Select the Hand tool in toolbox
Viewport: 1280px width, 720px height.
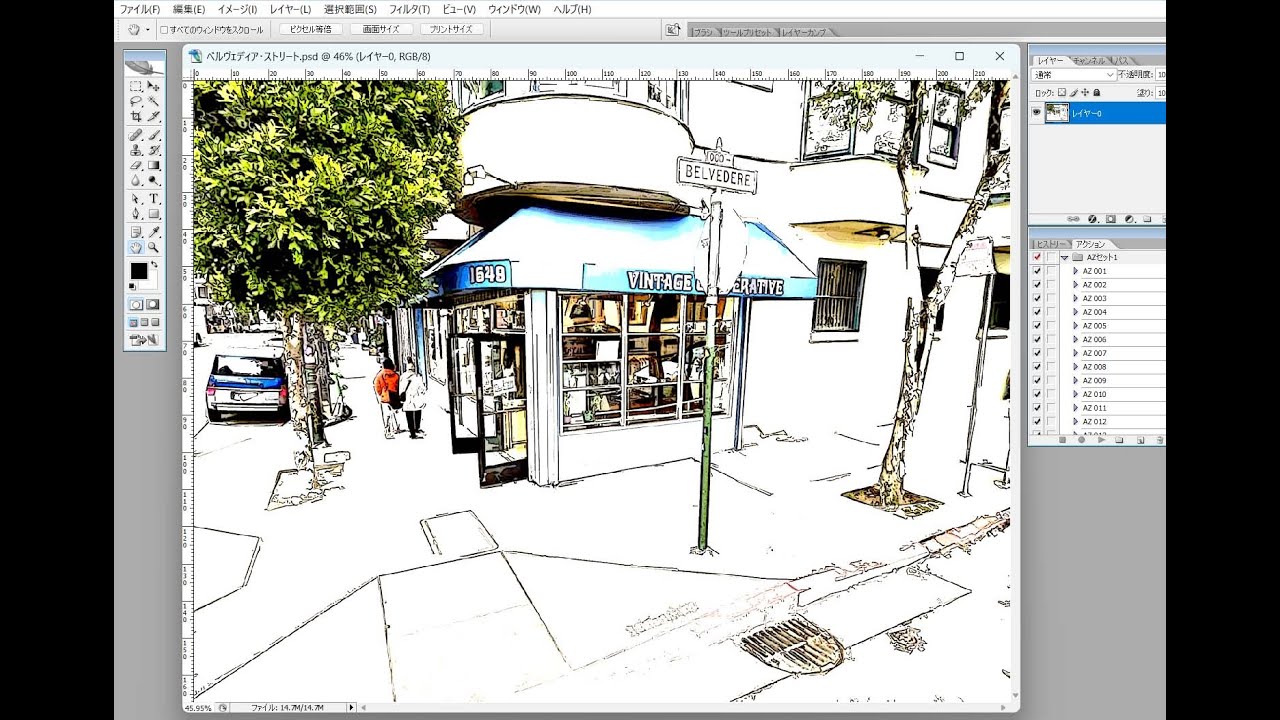[x=135, y=246]
